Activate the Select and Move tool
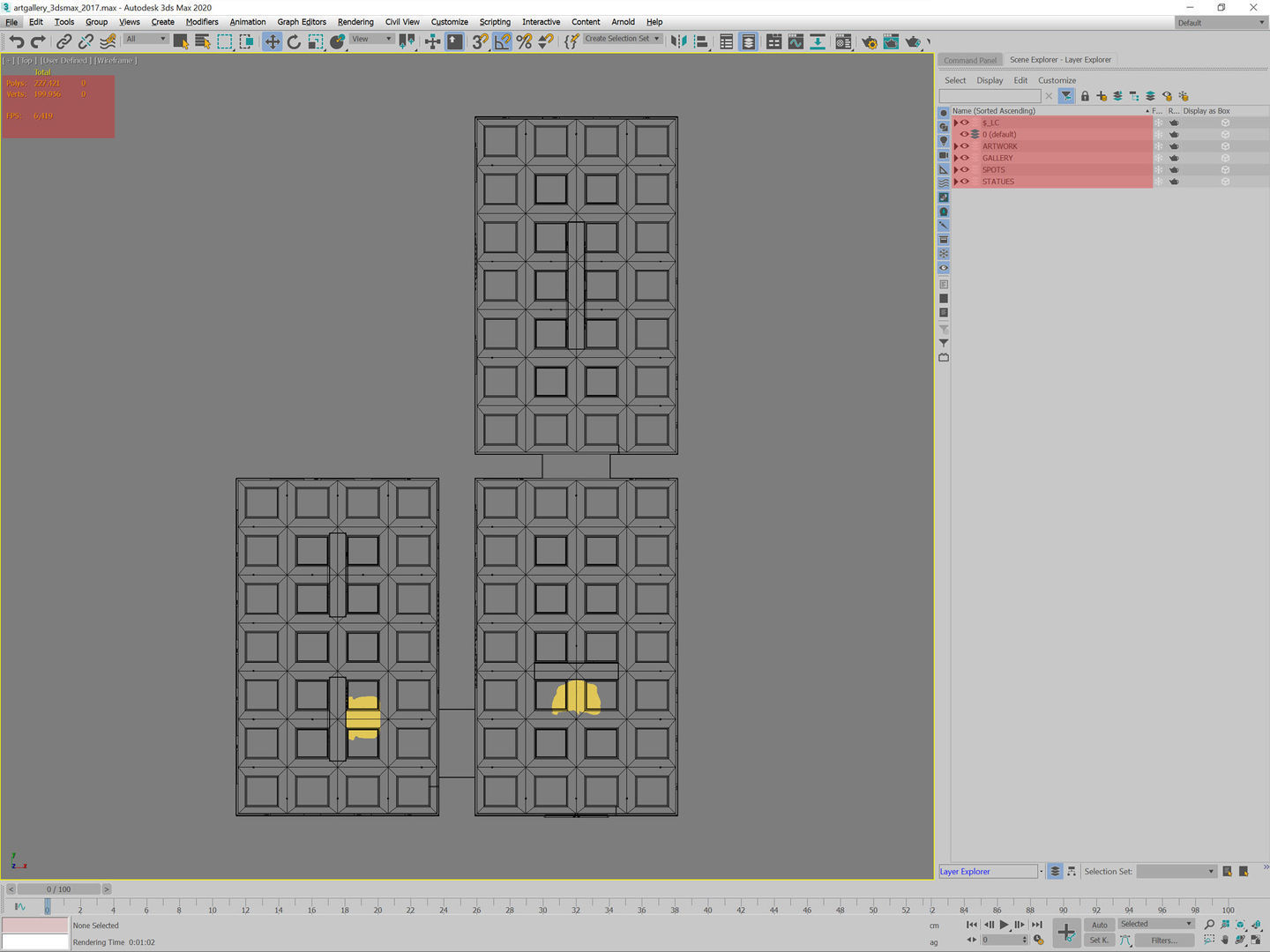Screen dimensions: 1270x952 (x=272, y=41)
